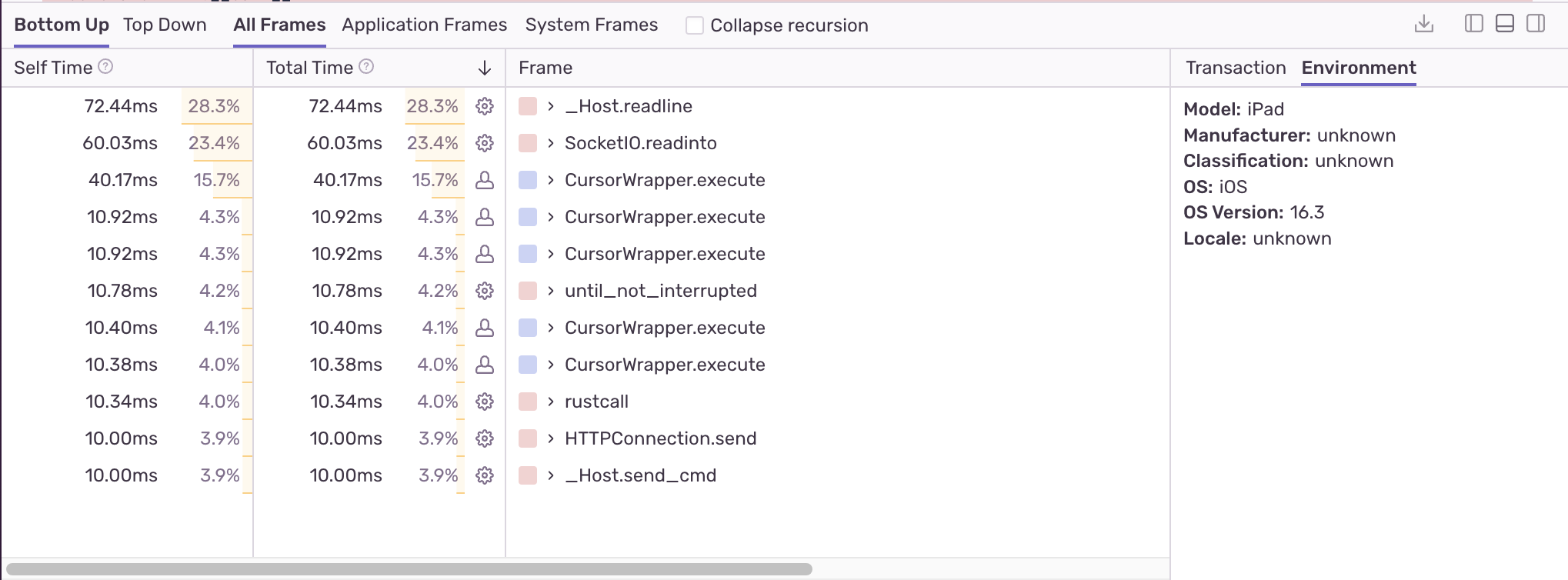Select the bottom panel layout icon

pyautogui.click(x=1505, y=24)
